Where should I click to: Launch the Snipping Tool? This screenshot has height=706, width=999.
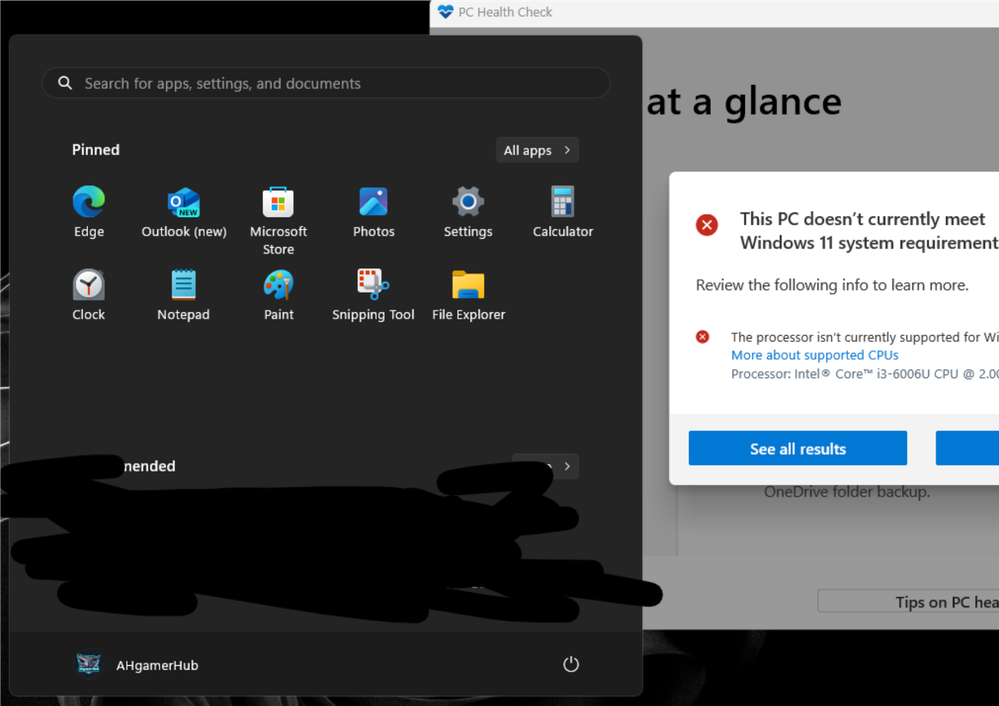(x=373, y=295)
